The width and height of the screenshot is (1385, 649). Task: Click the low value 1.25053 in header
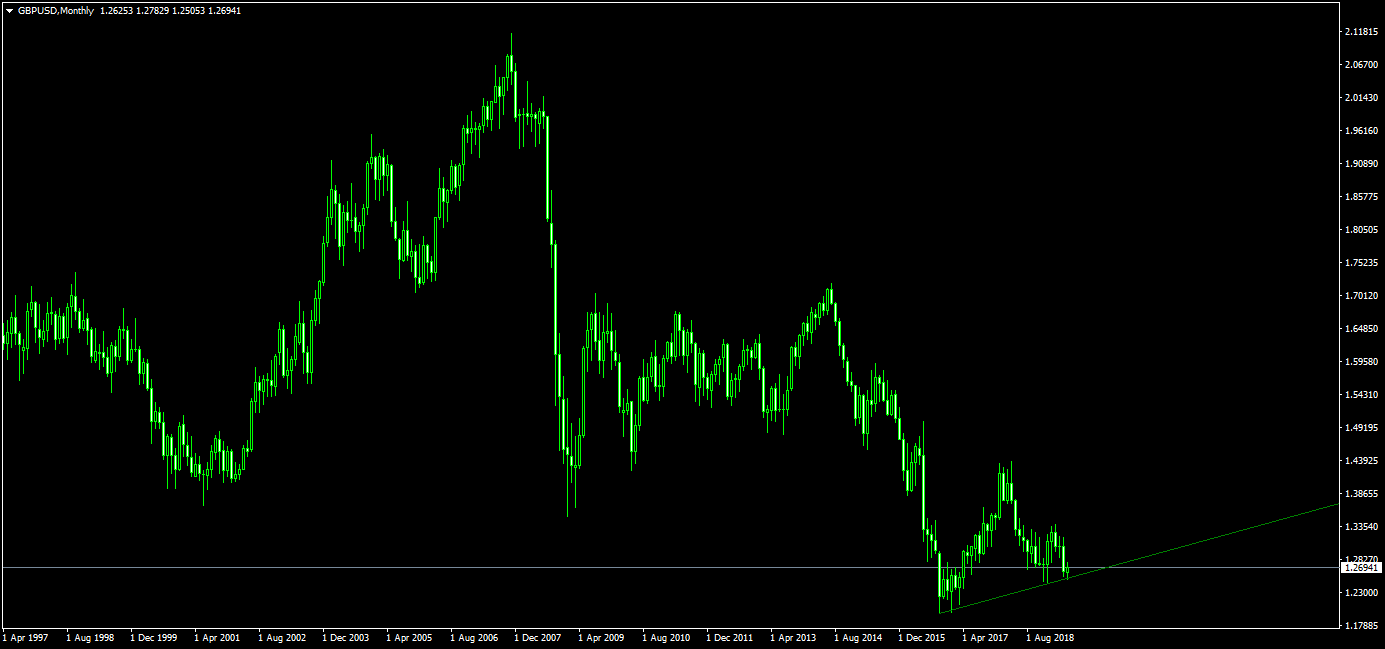[189, 10]
